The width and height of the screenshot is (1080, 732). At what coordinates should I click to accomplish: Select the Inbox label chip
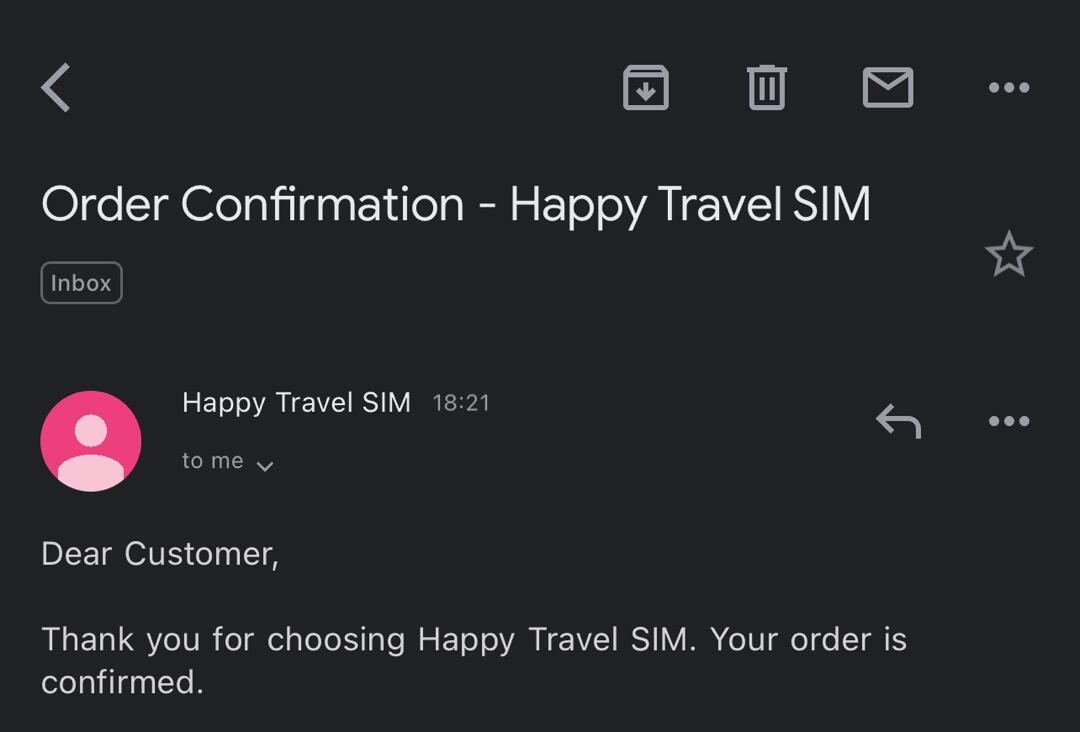click(81, 282)
